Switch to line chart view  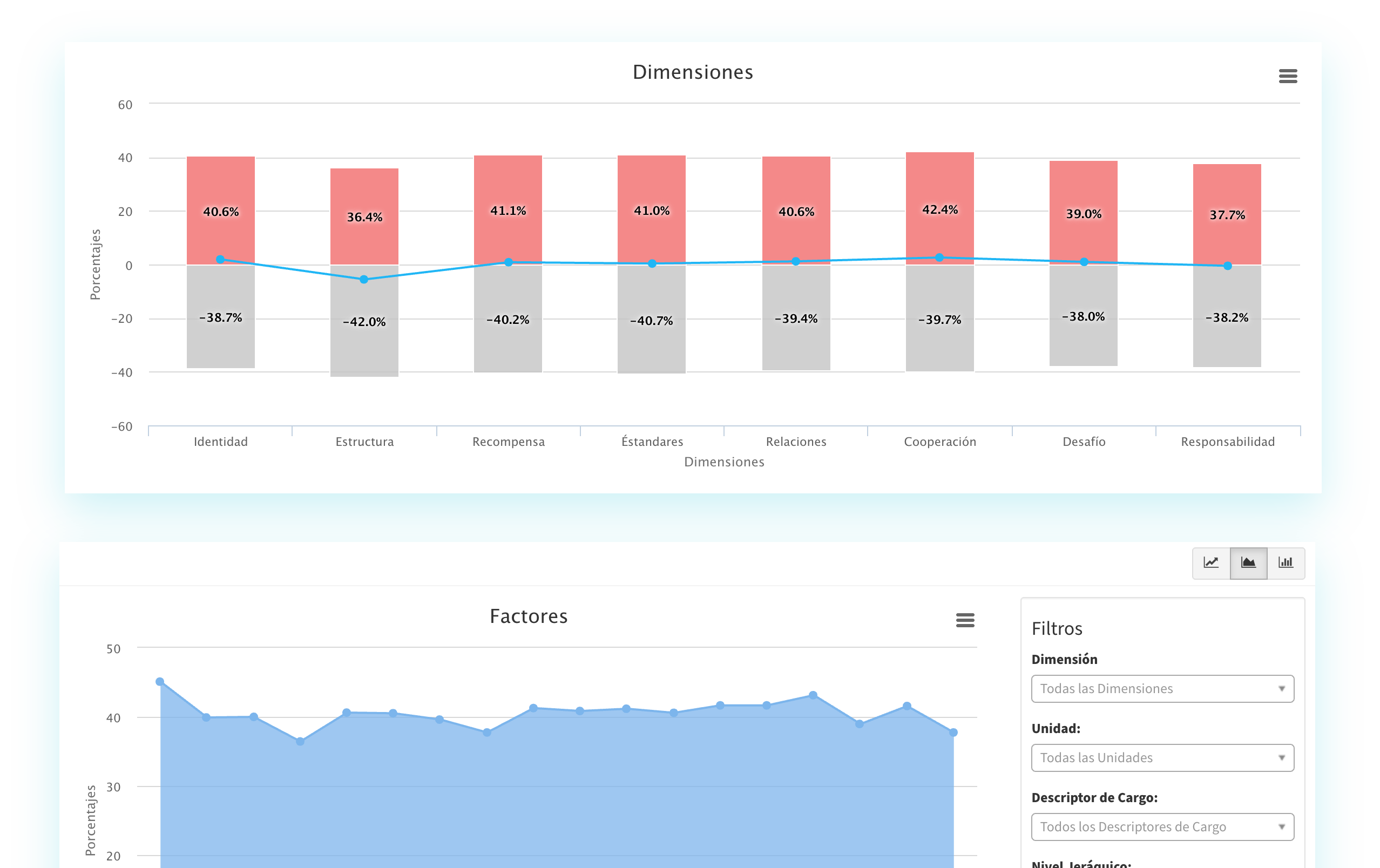click(1211, 562)
